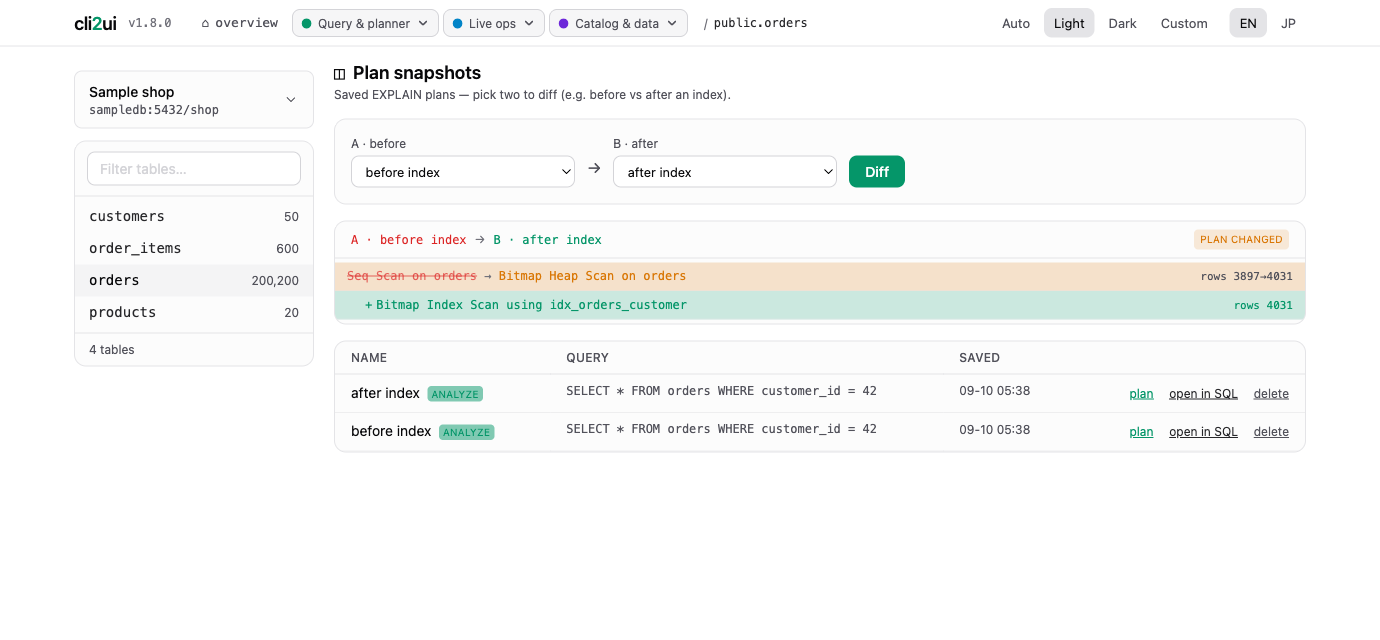Delete the after index snapshot
The image size is (1380, 640).
tap(1271, 394)
